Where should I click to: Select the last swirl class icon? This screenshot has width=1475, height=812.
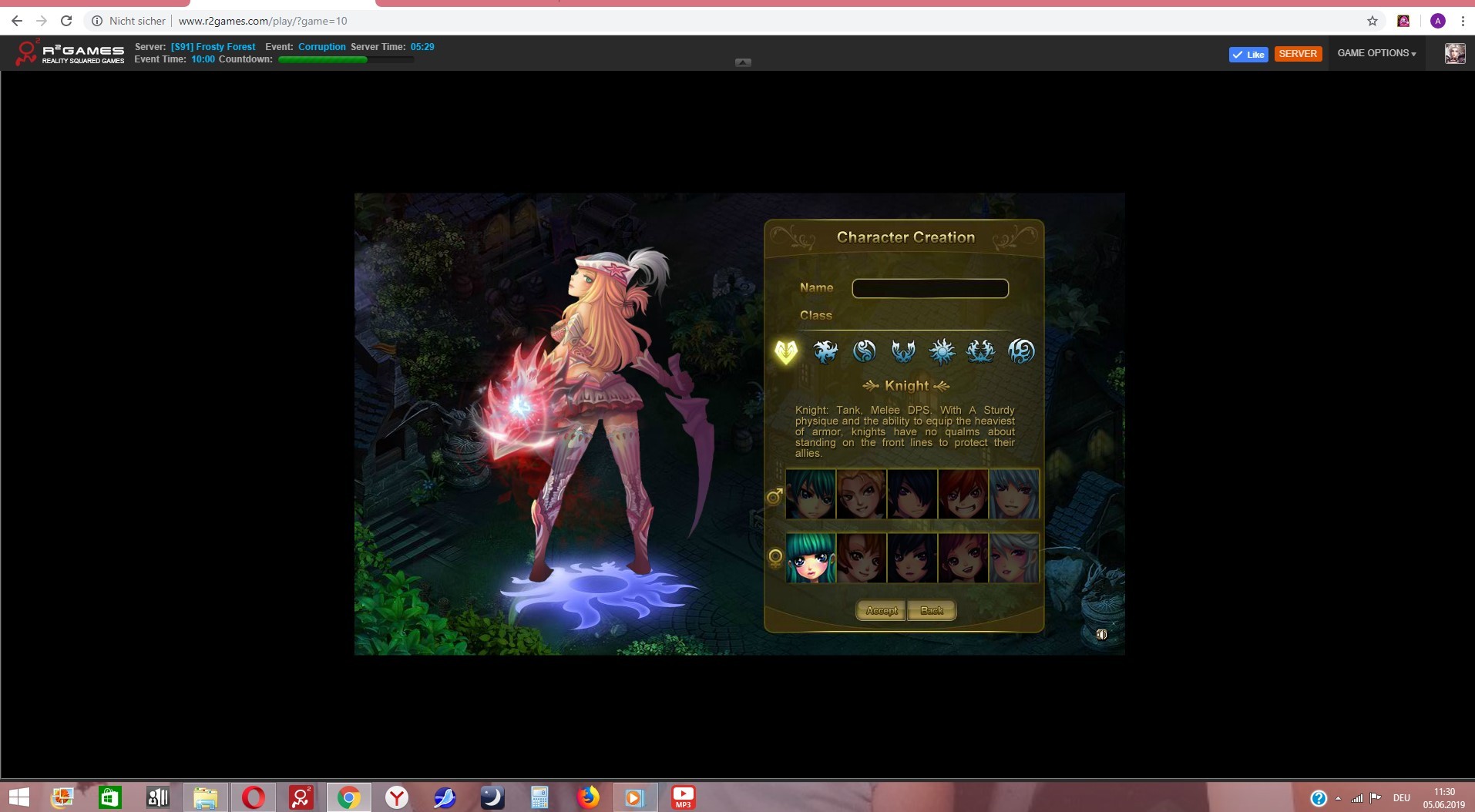[1021, 351]
